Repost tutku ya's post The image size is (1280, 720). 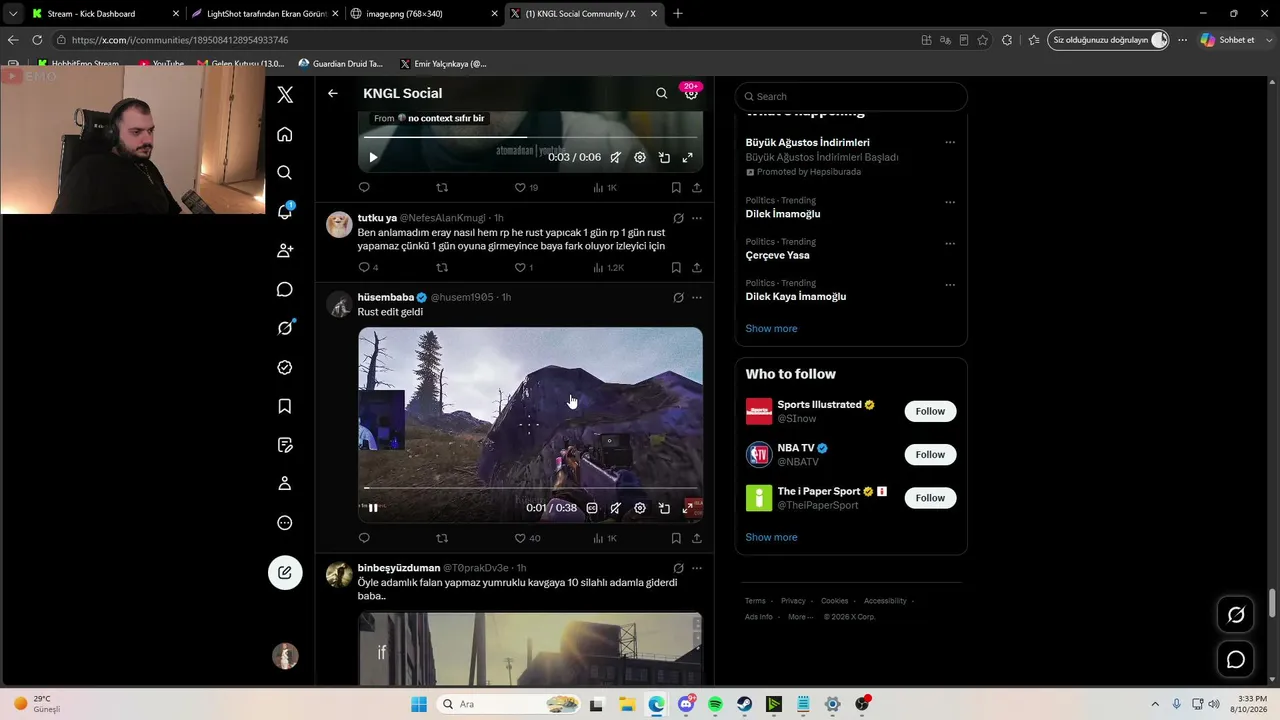pos(442,267)
